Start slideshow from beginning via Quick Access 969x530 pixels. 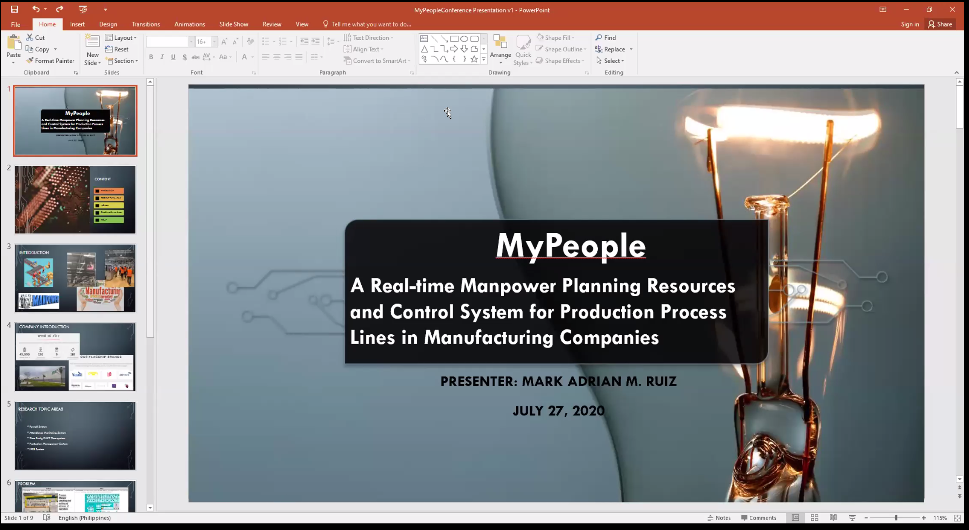tap(83, 9)
